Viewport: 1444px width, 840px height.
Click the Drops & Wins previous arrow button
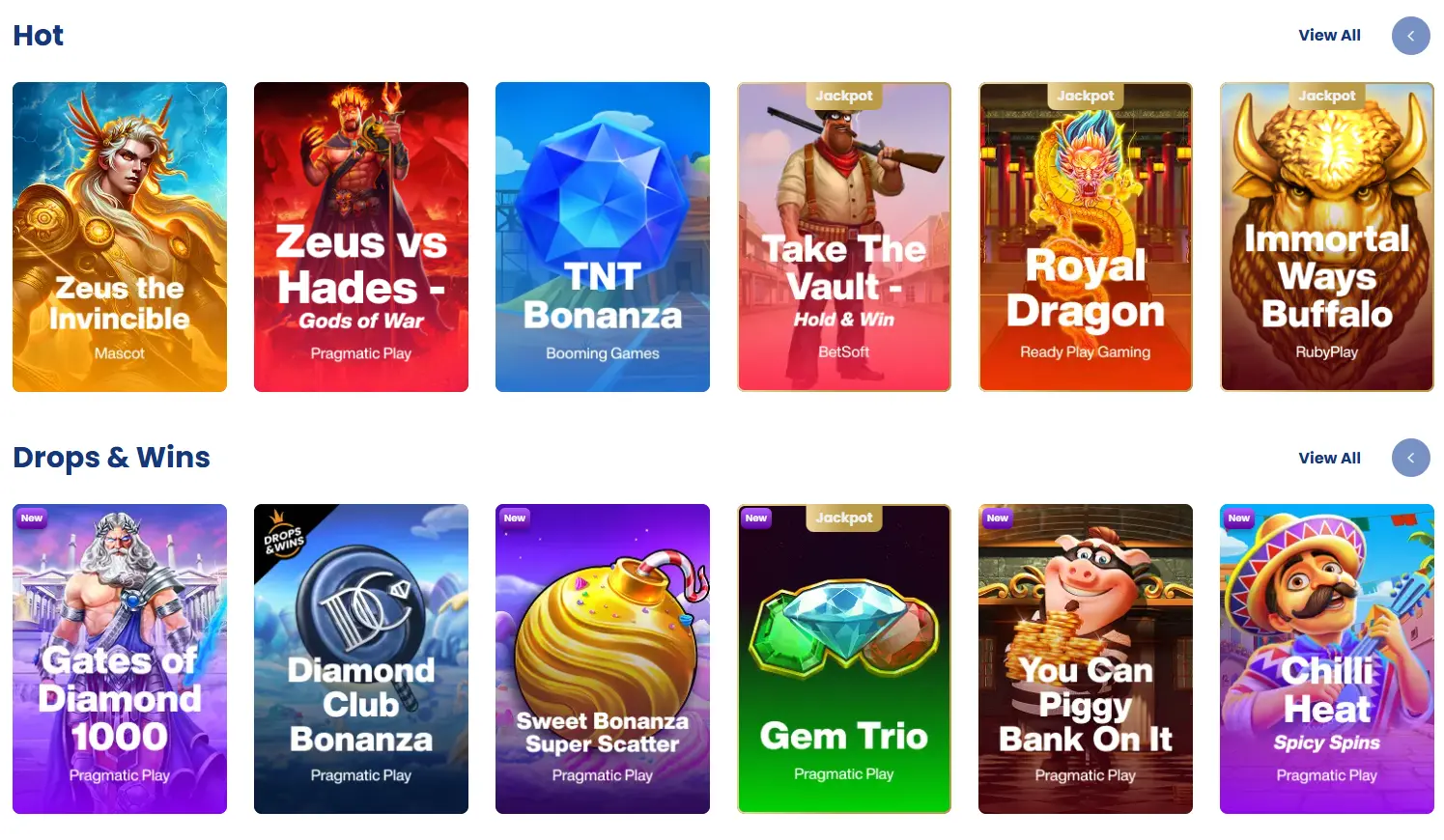pyautogui.click(x=1410, y=458)
